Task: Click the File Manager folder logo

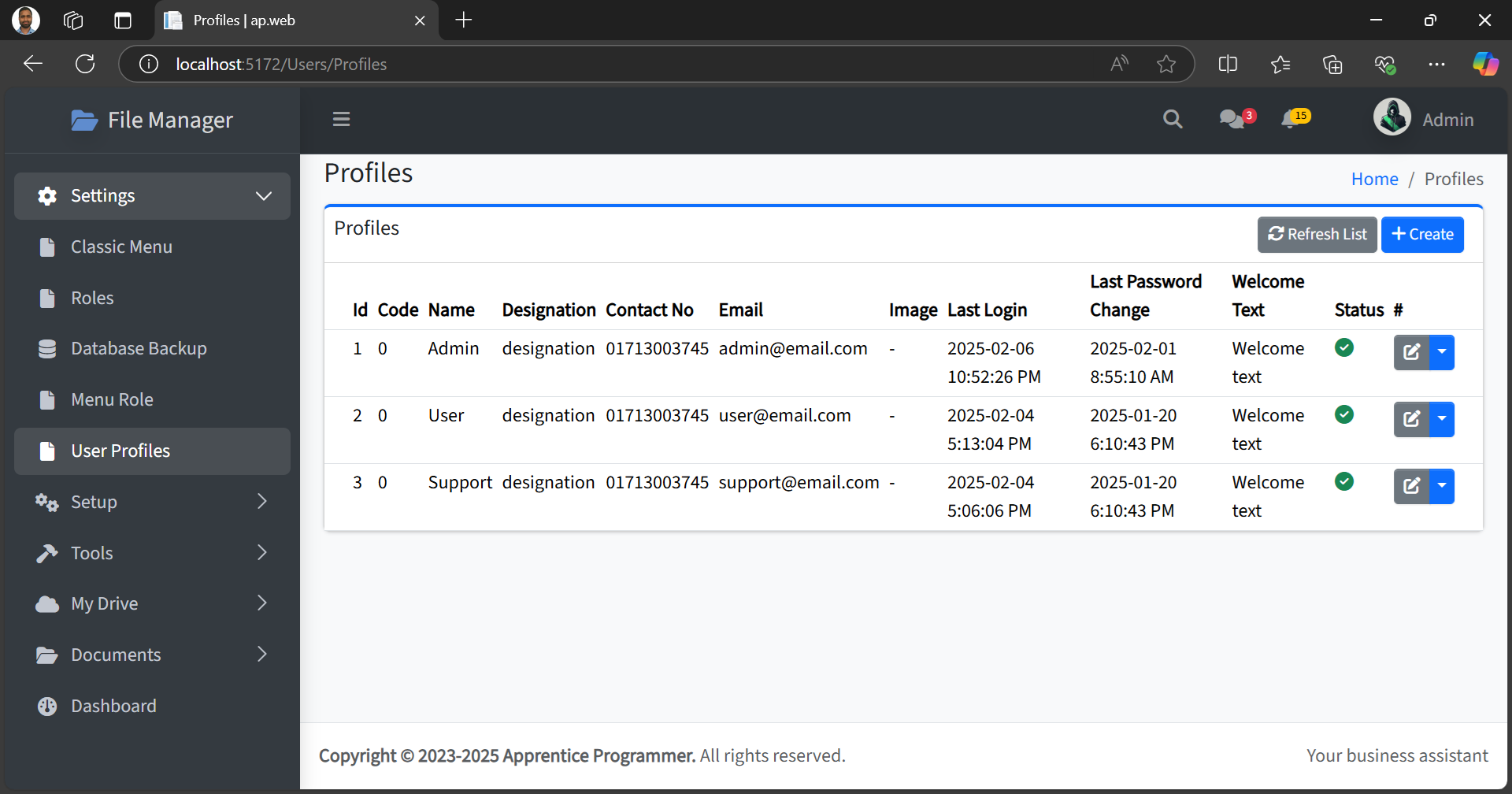Action: coord(84,120)
